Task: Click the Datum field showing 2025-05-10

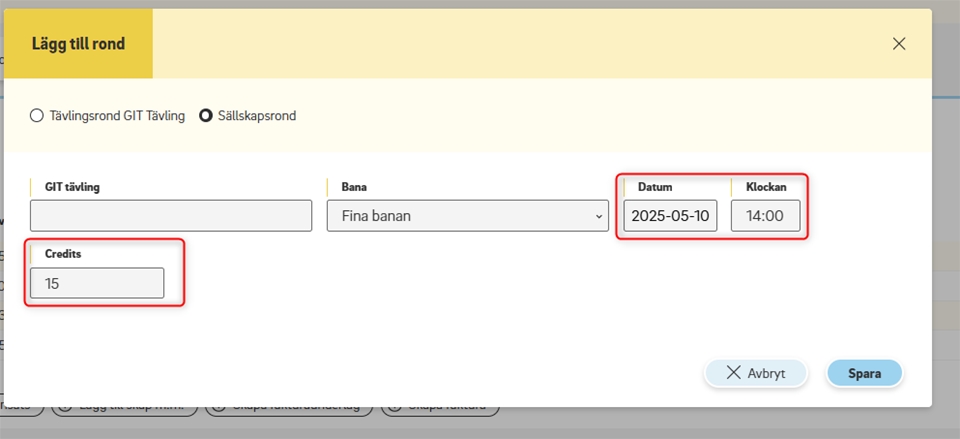Action: pos(670,216)
